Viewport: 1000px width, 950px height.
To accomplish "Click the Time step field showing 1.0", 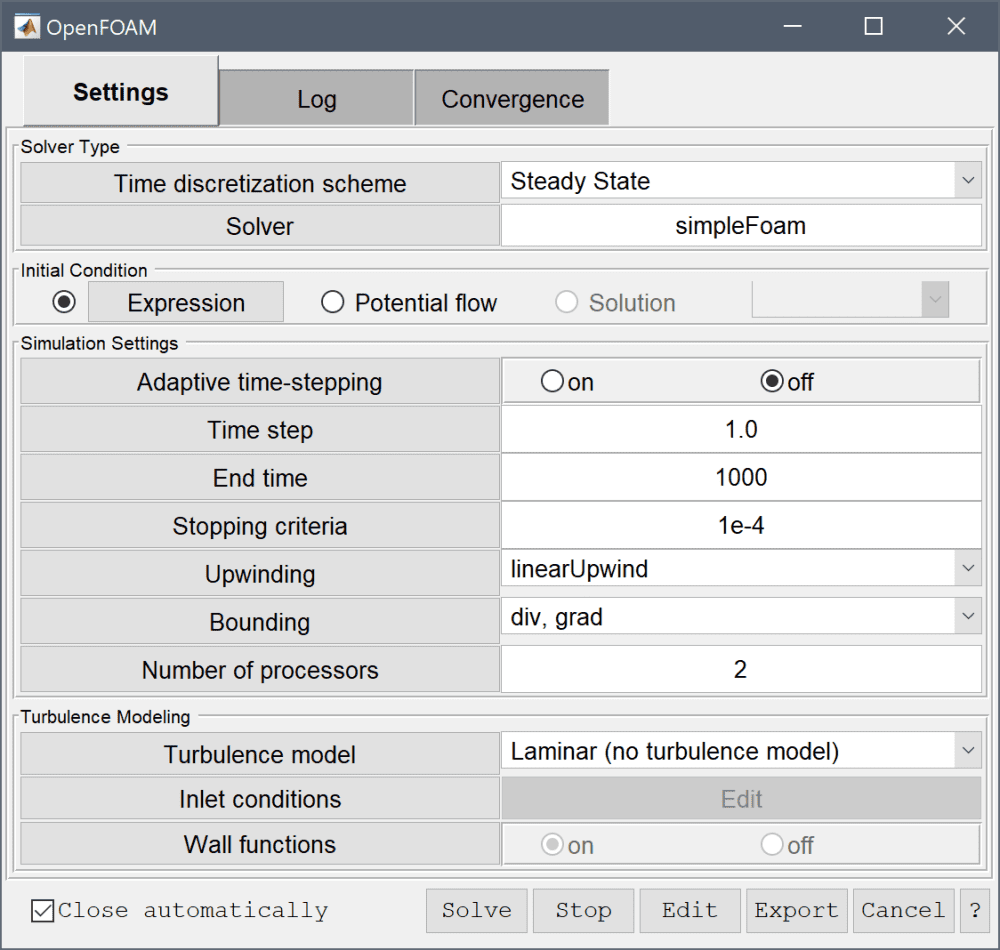I will coord(741,430).
